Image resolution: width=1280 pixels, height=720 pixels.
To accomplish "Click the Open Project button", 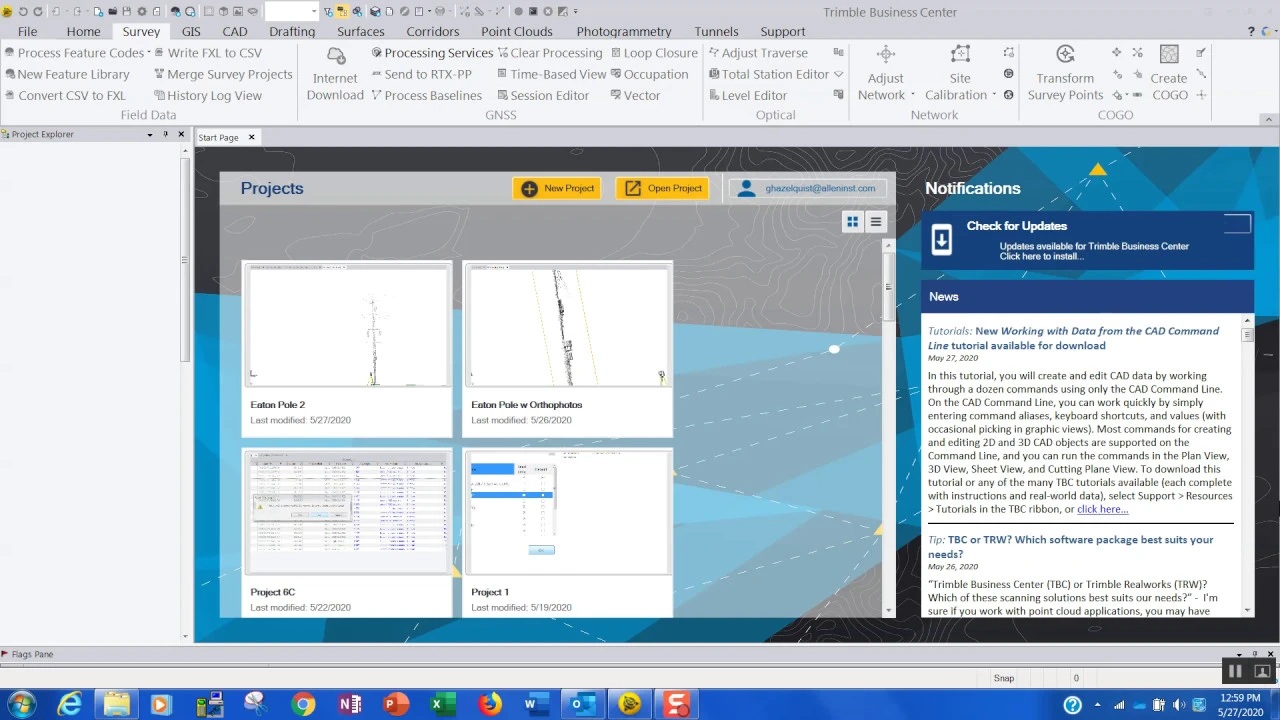I will [x=662, y=188].
